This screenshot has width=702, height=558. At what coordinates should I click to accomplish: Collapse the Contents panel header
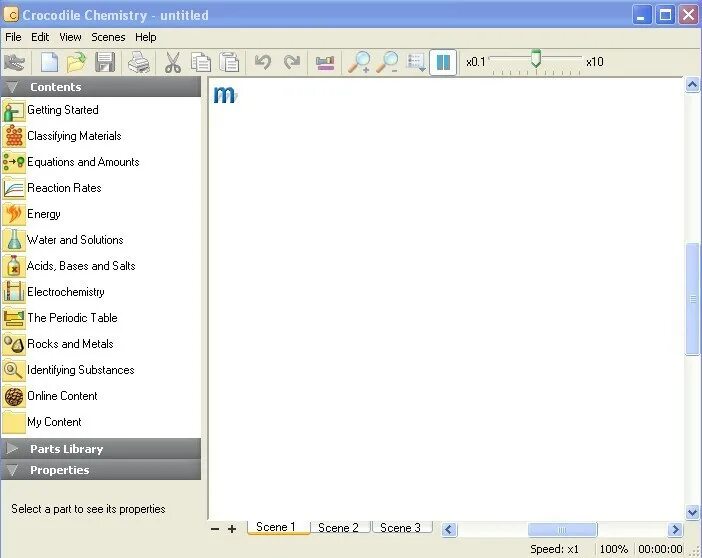101,87
